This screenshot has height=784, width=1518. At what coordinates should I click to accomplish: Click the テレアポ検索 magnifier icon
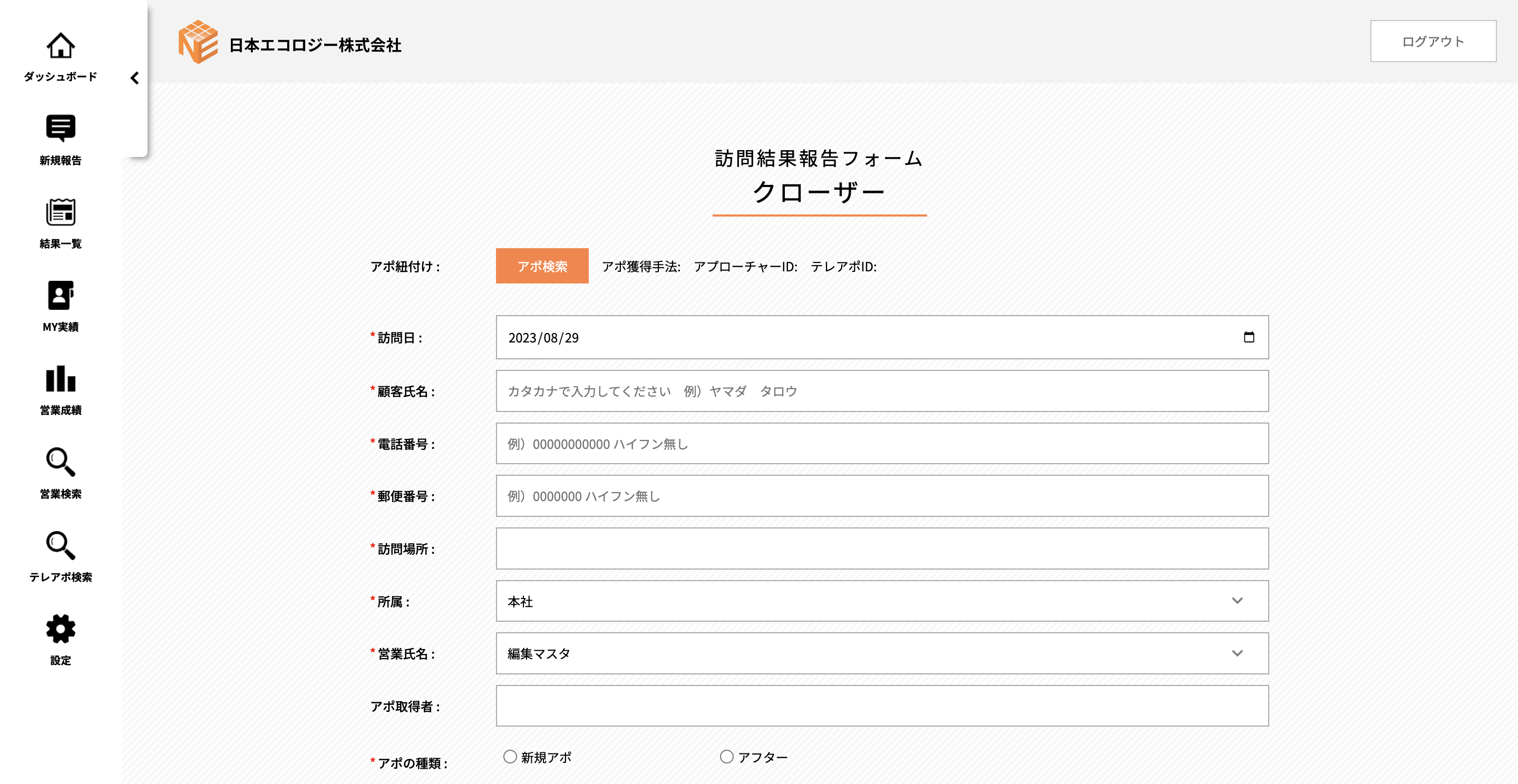pos(60,545)
